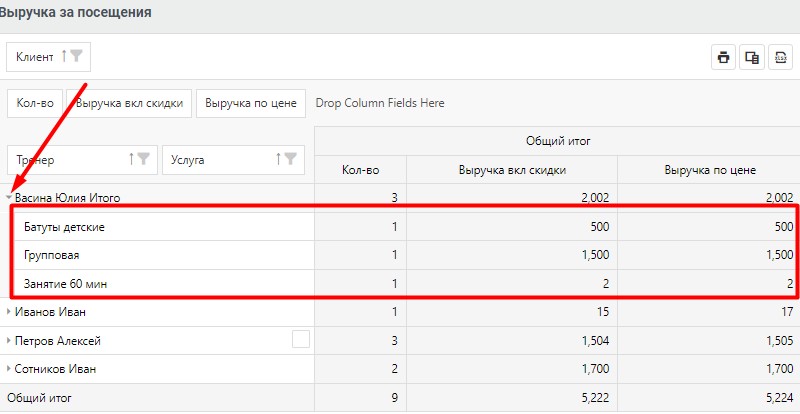Toggle sort arrow on Тренер field
This screenshot has width=800, height=414.
132,159
